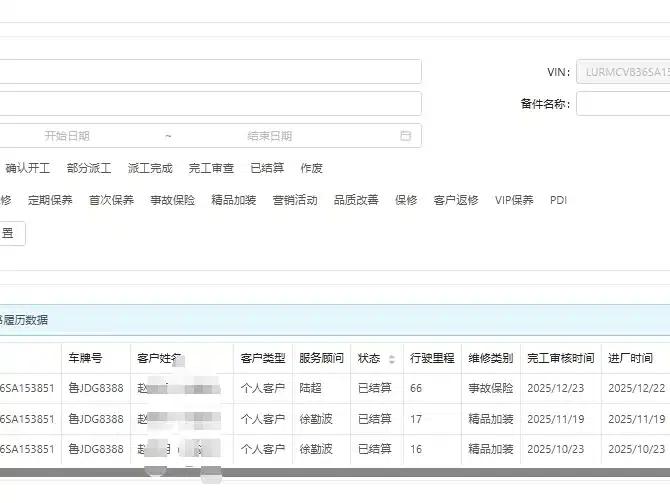The height and width of the screenshot is (503, 670).
Task: Click the 结束日期 end date field
Action: pos(270,136)
